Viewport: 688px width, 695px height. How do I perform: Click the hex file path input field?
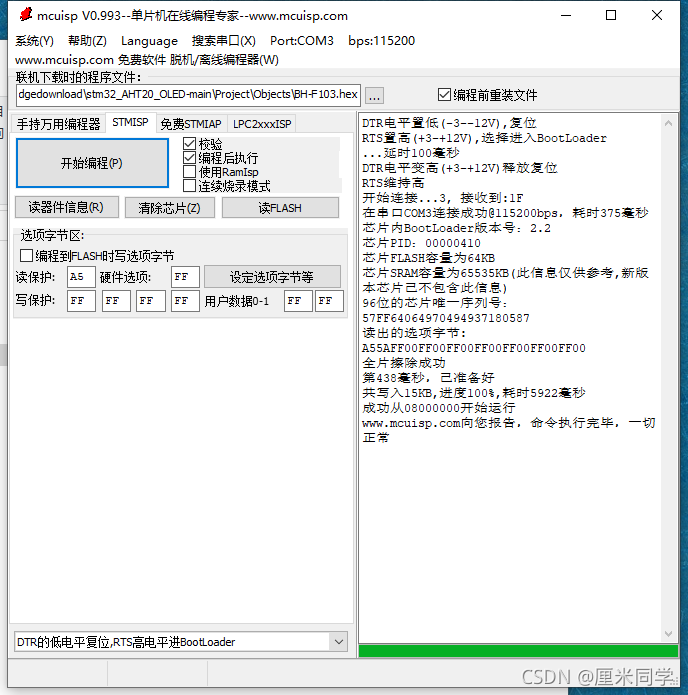tap(188, 95)
